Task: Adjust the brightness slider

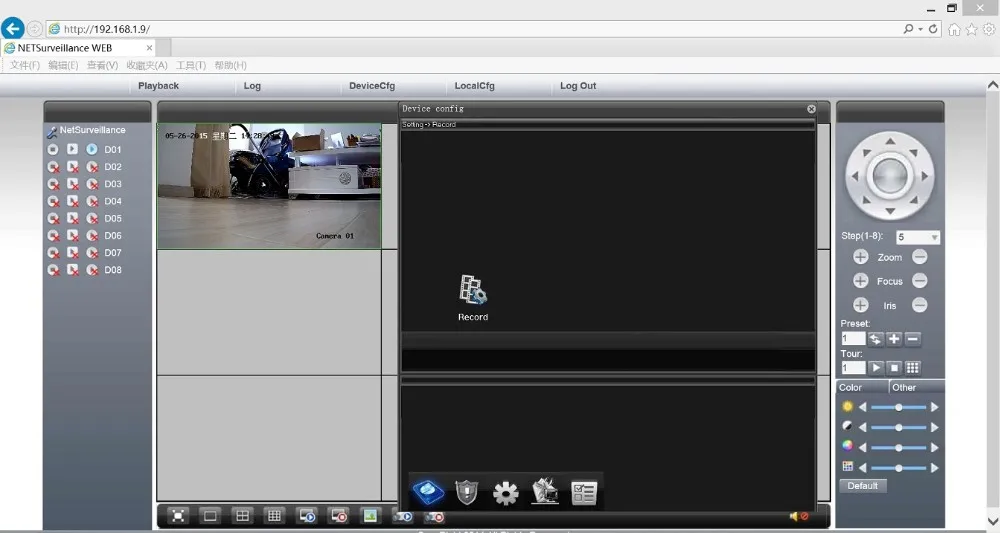Action: click(x=899, y=407)
